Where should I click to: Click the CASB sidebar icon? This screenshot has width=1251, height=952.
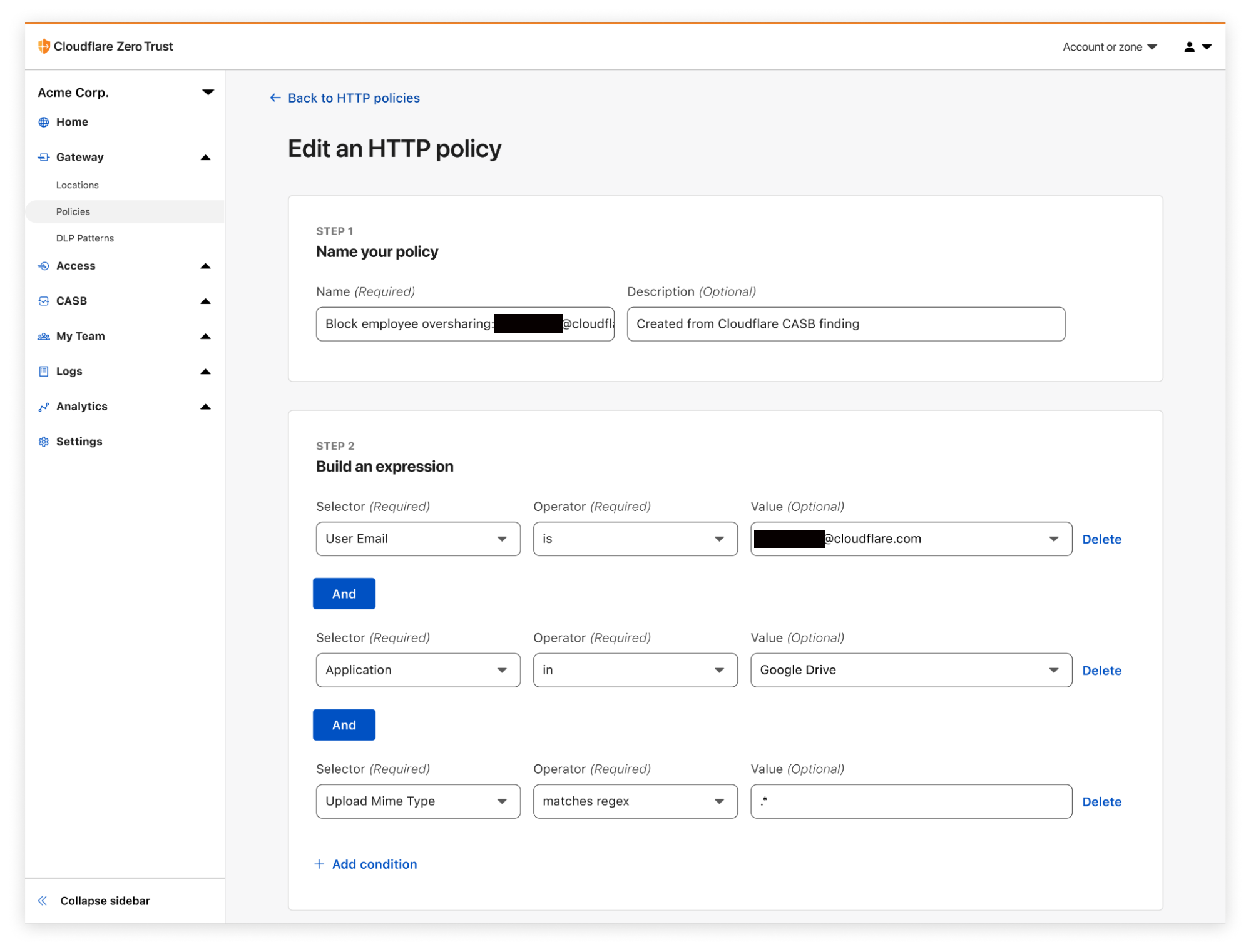44,301
